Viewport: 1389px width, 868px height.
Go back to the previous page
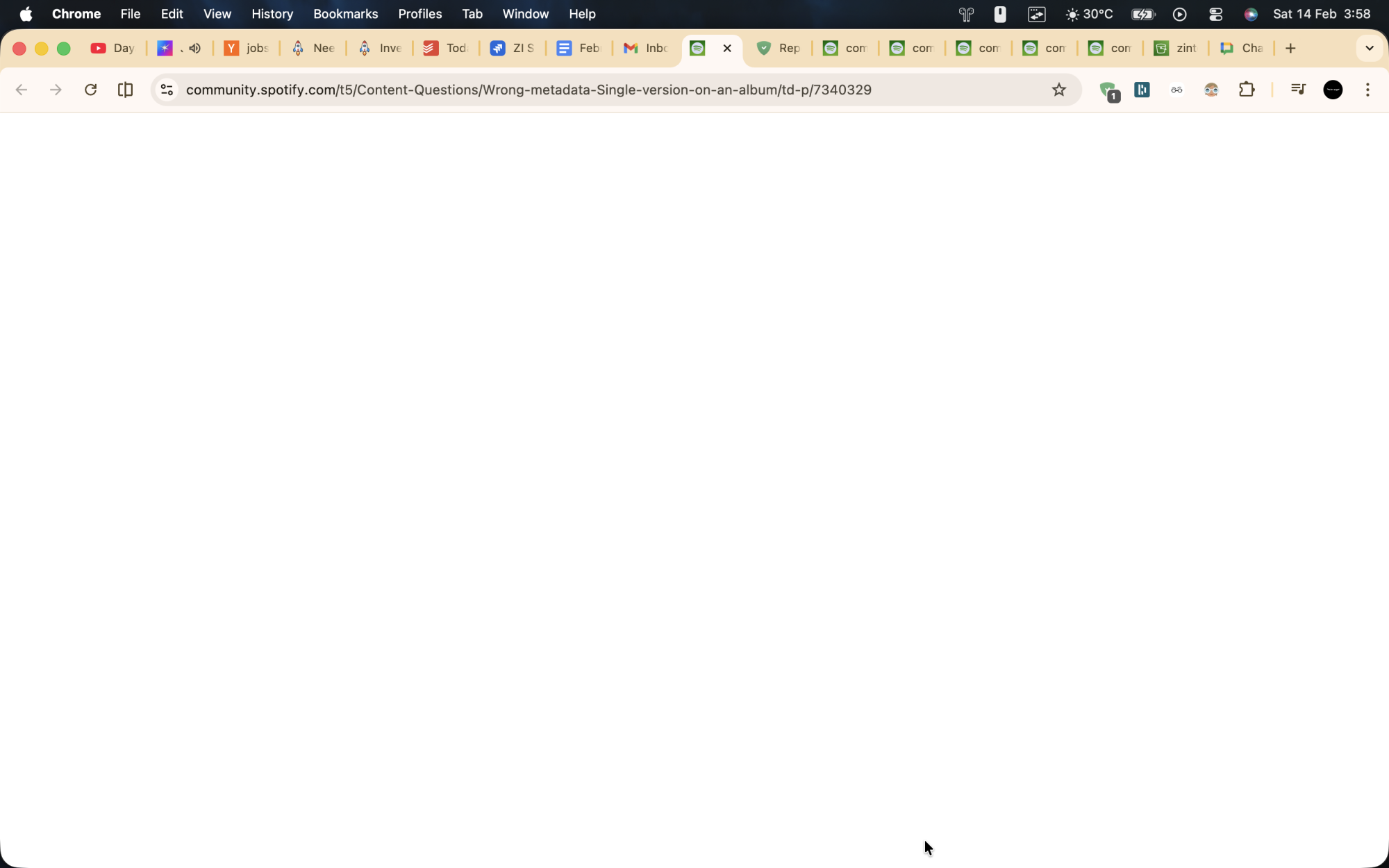pyautogui.click(x=22, y=90)
